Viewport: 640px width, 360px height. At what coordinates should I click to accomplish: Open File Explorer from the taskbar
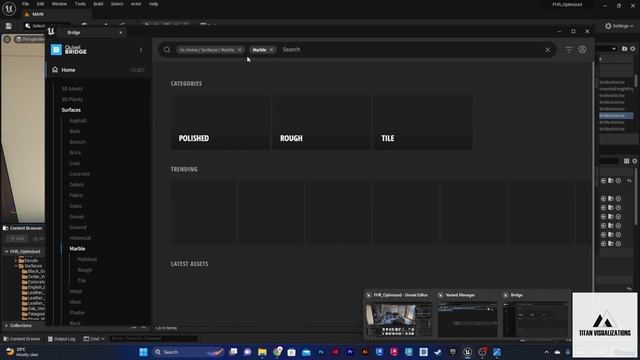point(262,352)
